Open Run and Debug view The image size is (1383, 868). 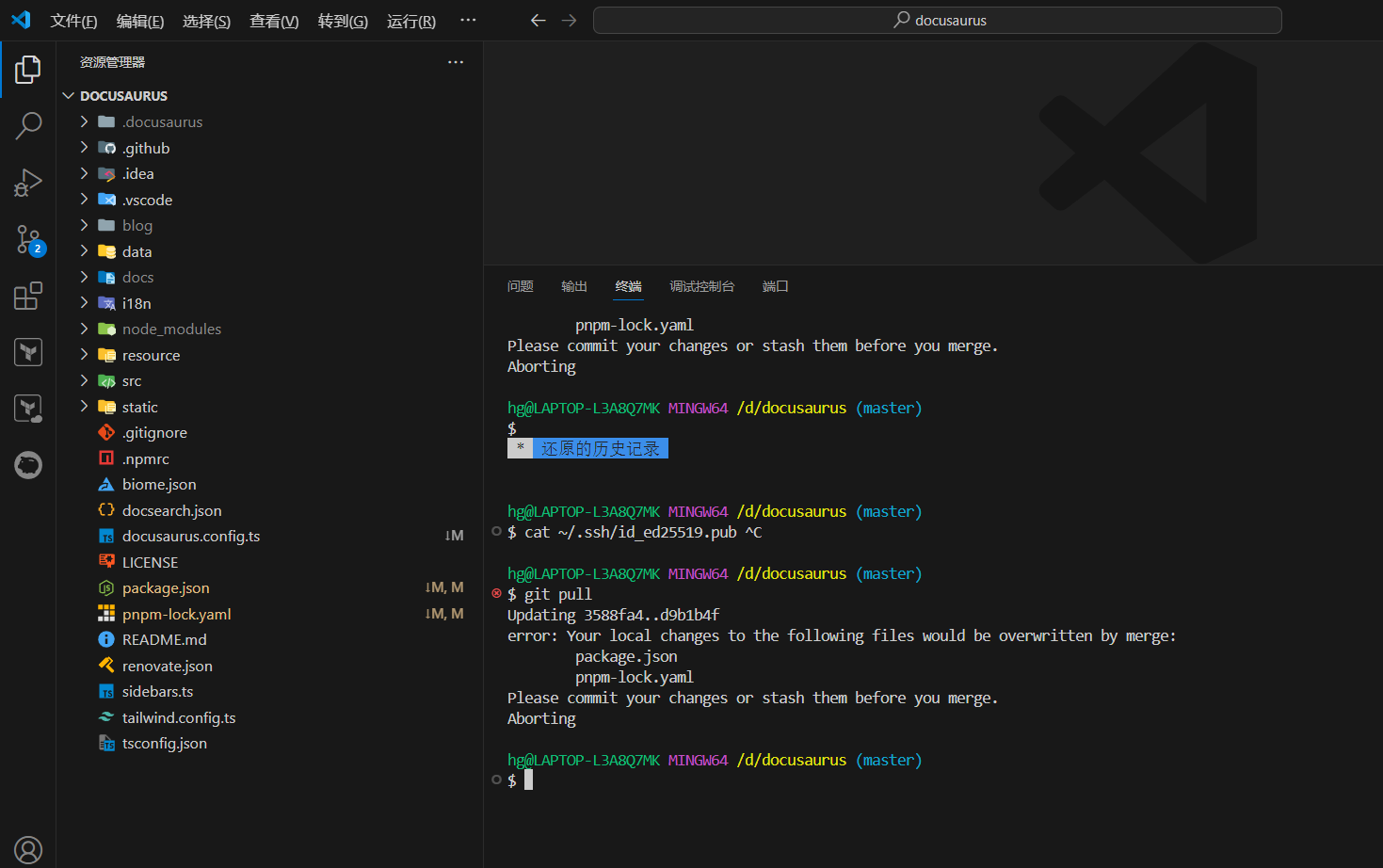(x=28, y=182)
